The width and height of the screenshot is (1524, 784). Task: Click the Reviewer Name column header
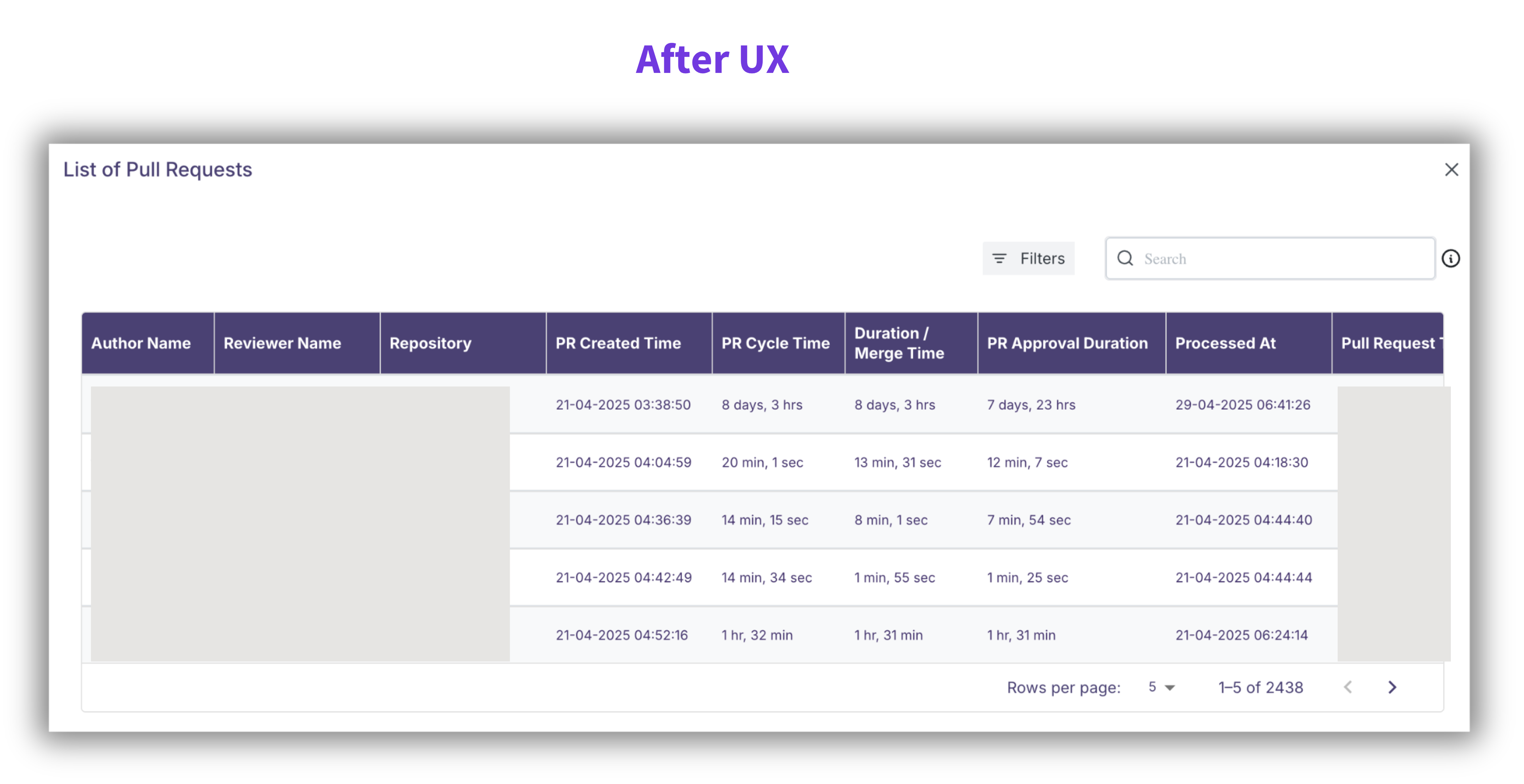point(282,343)
